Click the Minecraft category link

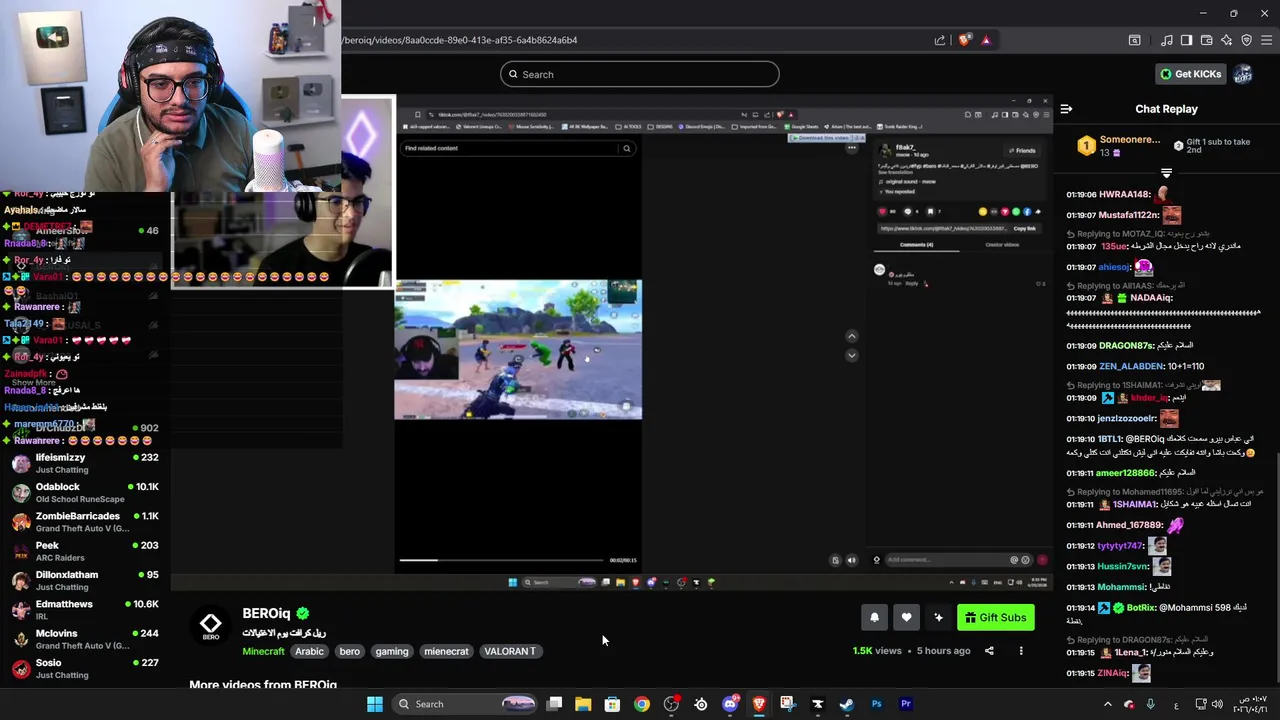coord(263,651)
